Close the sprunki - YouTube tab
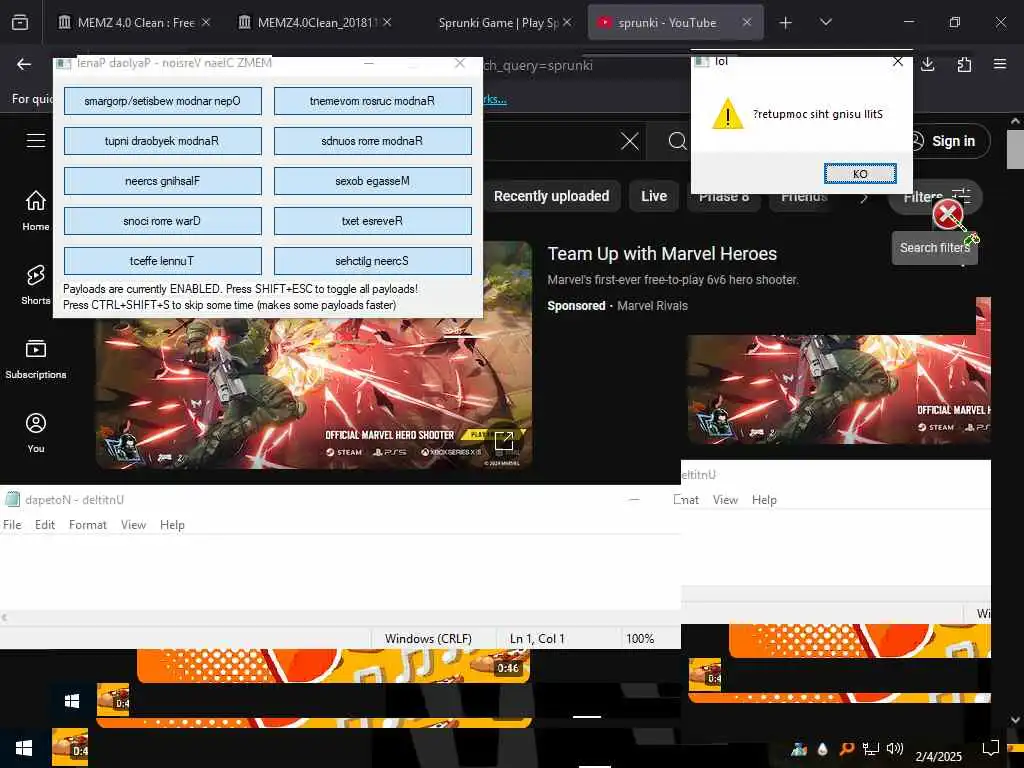The image size is (1024, 768). (746, 22)
